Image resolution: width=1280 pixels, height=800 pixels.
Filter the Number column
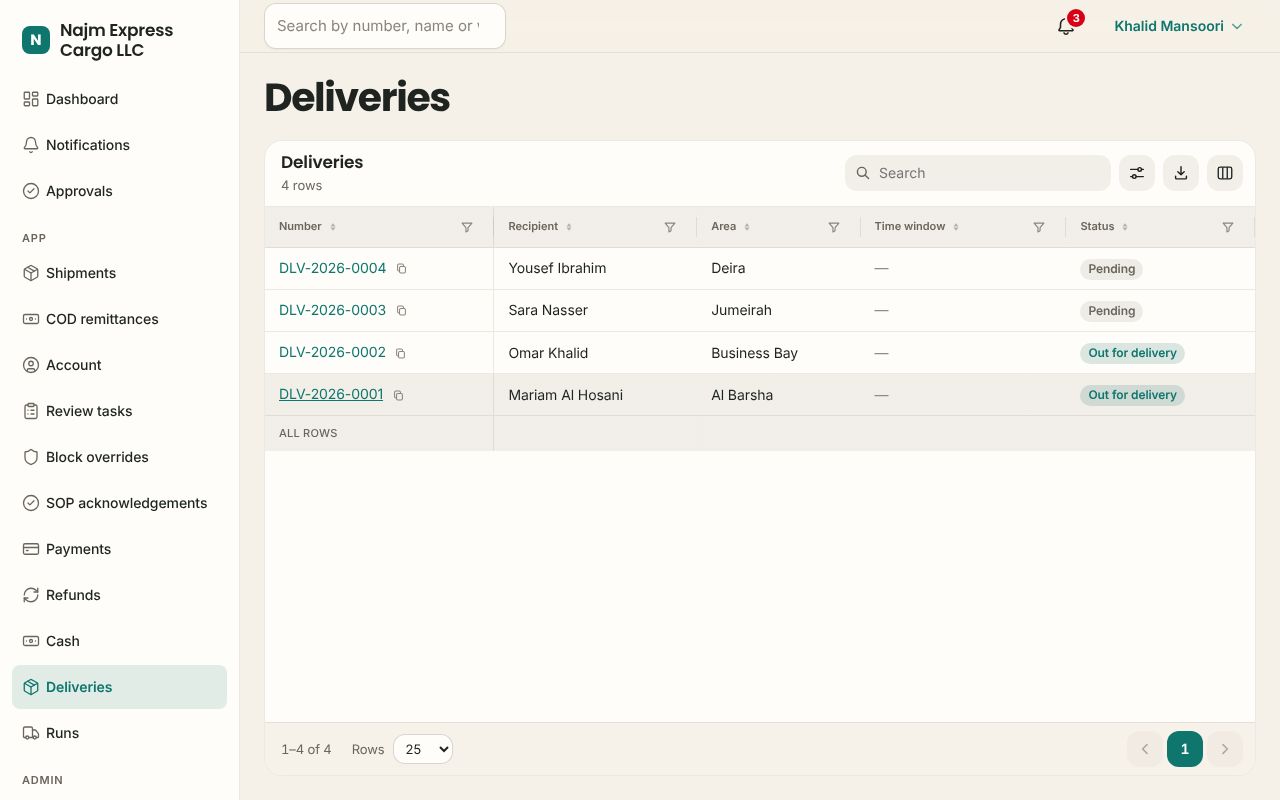point(467,227)
